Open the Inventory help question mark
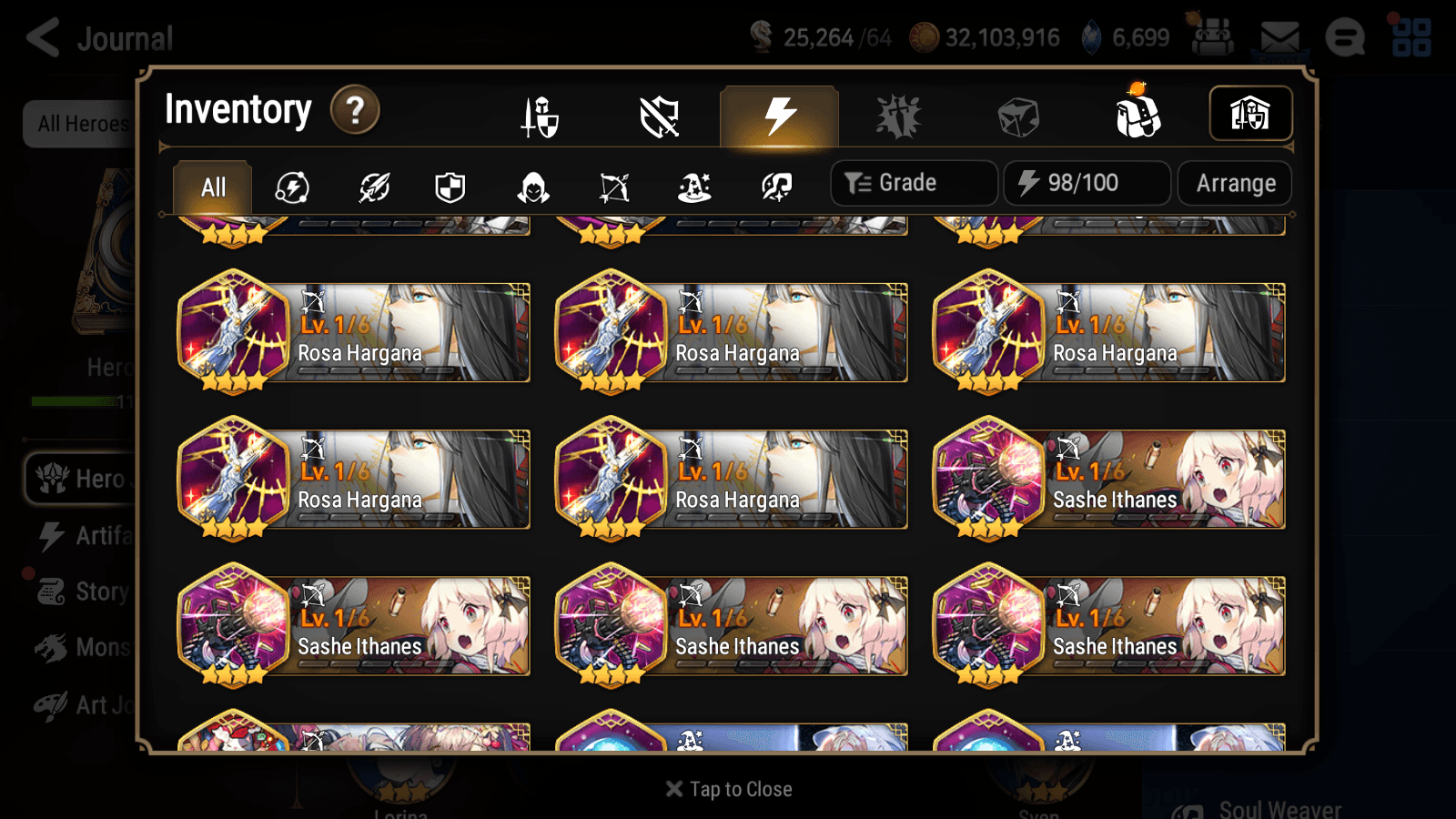1456x819 pixels. click(x=355, y=111)
